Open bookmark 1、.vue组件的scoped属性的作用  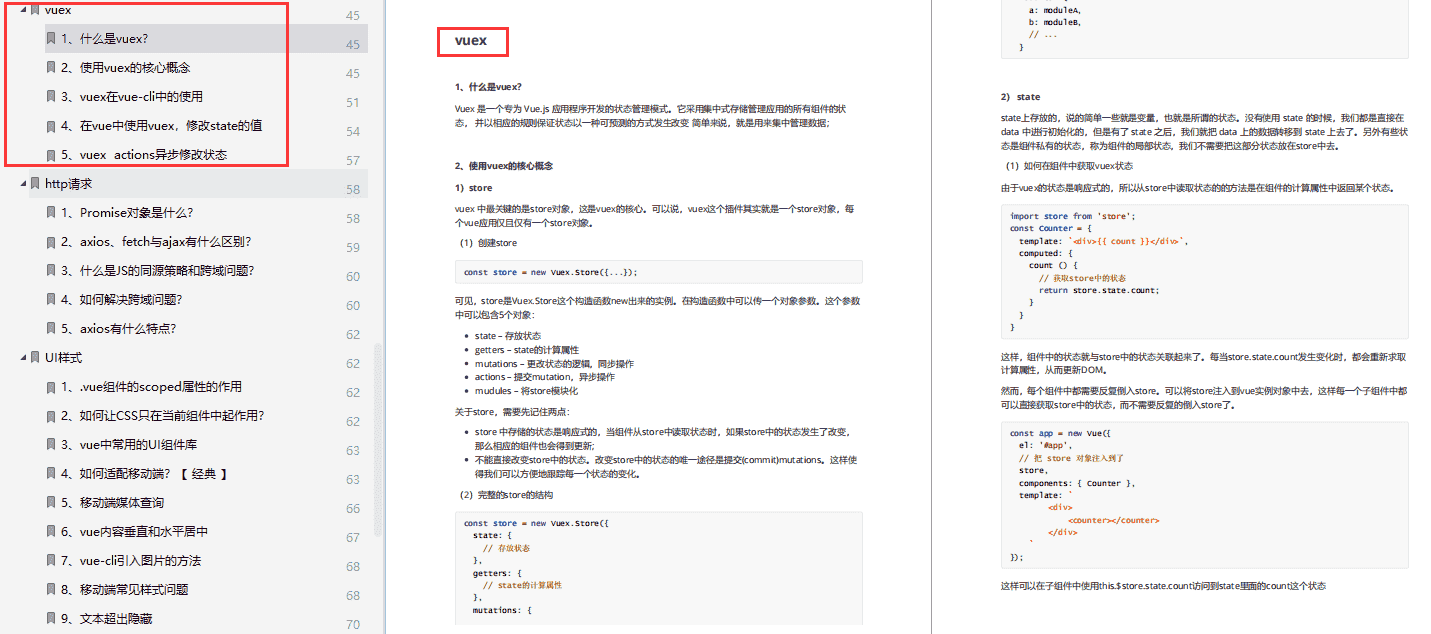(x=150, y=387)
